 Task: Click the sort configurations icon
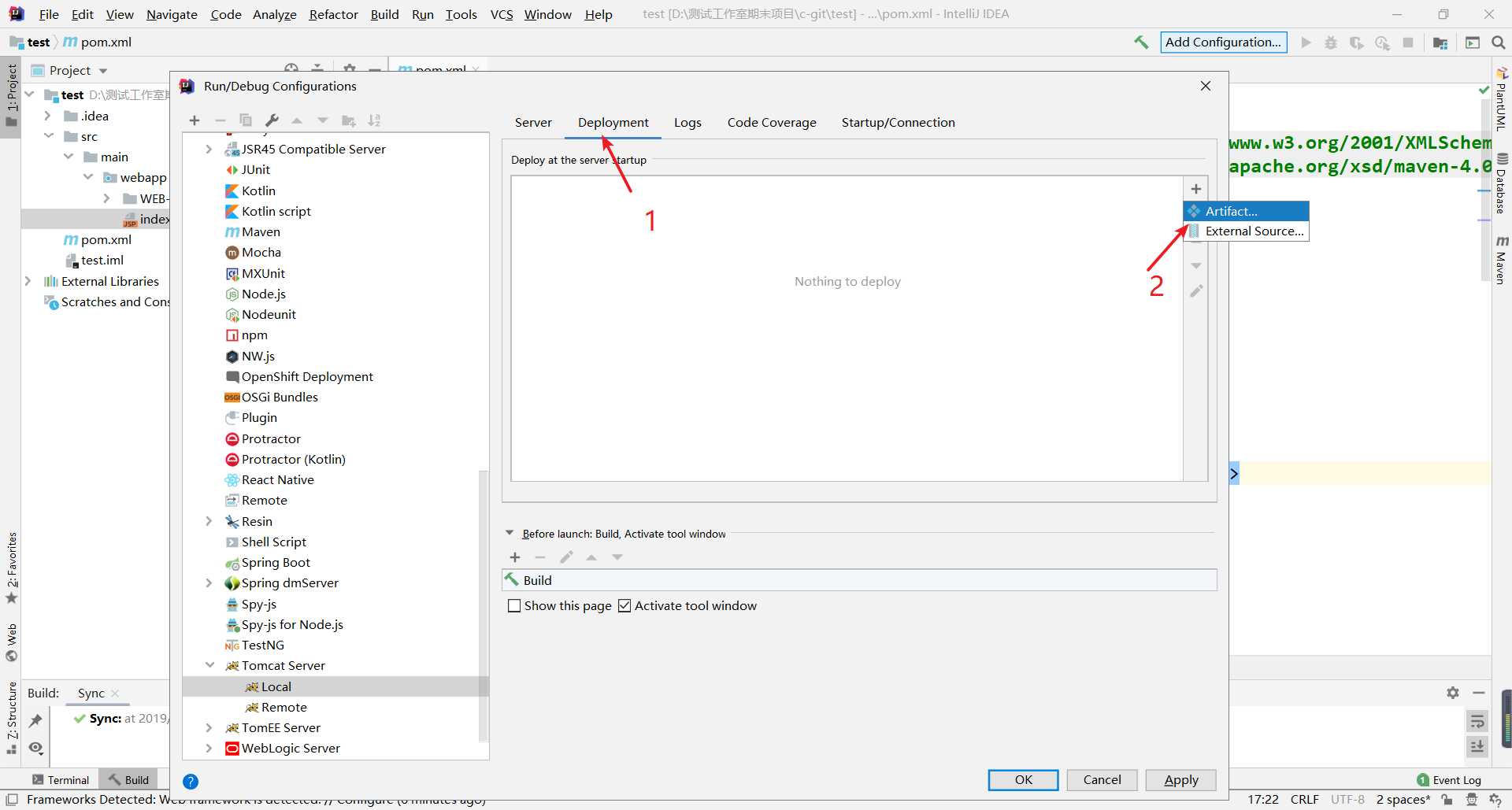pyautogui.click(x=374, y=120)
